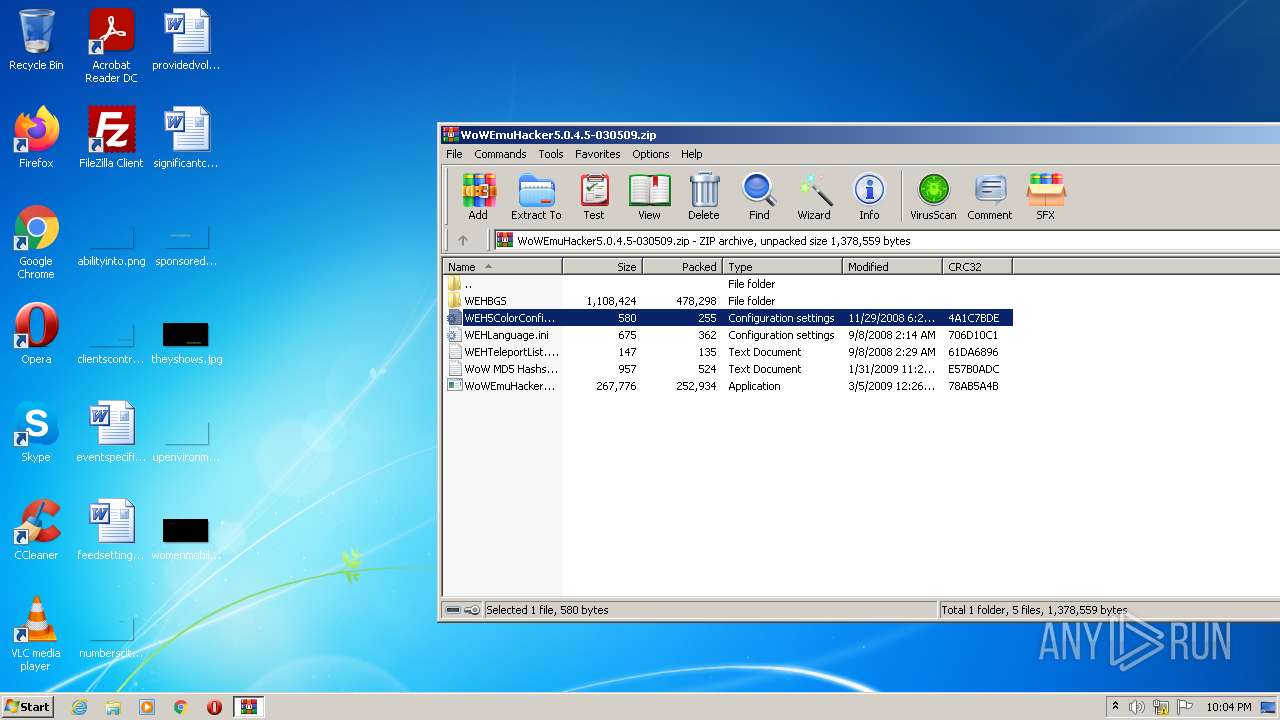Click the clock showing 10:04 PM
Image resolution: width=1280 pixels, height=720 pixels.
coord(1229,707)
